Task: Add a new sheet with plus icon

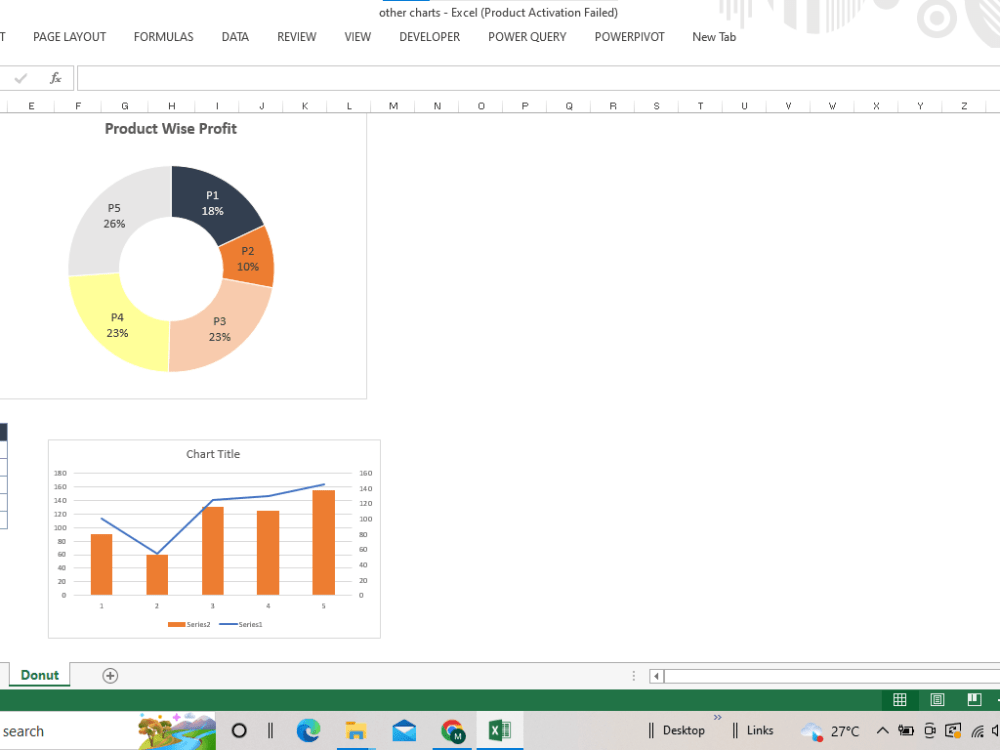Action: [x=110, y=675]
